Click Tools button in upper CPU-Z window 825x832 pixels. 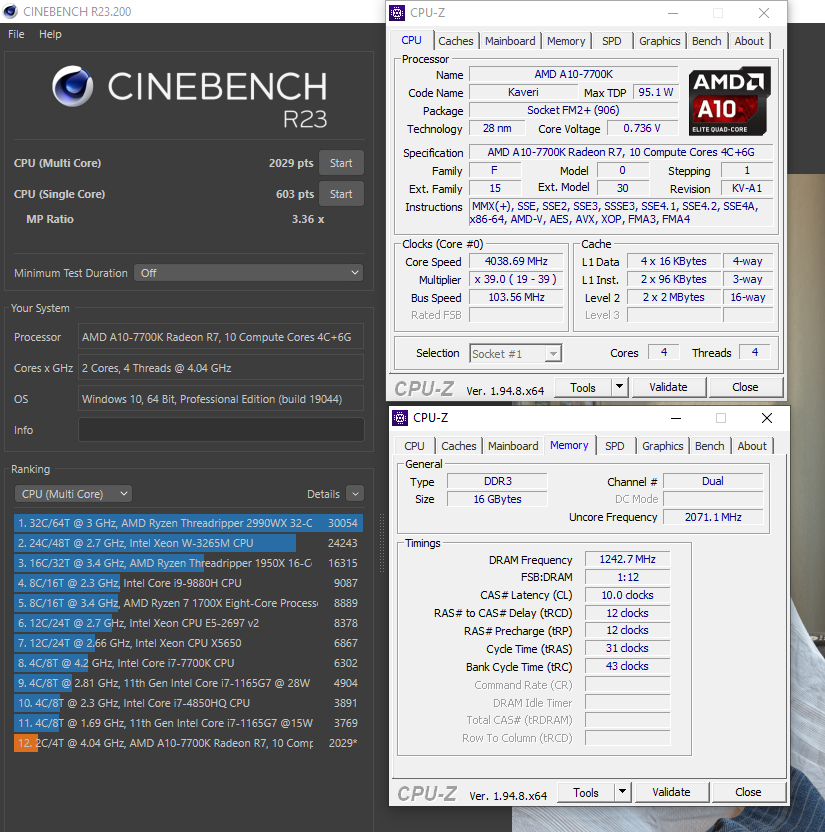click(x=583, y=388)
